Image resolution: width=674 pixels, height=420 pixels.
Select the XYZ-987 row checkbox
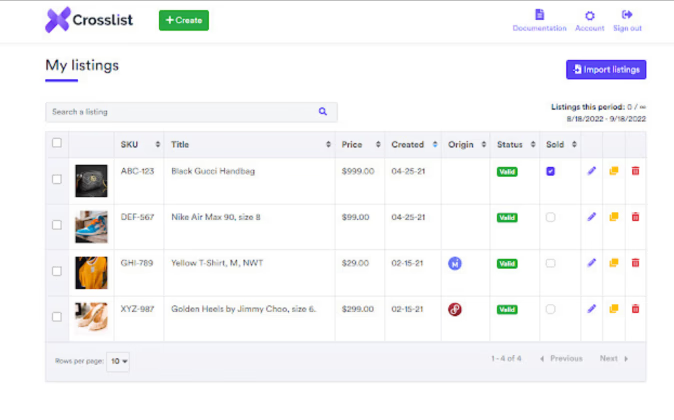pos(57,317)
